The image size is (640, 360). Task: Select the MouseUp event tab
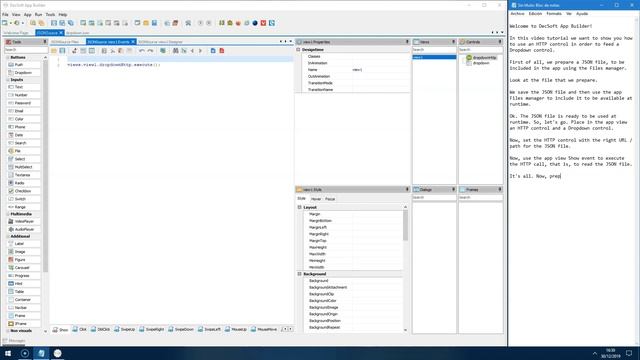click(x=236, y=329)
